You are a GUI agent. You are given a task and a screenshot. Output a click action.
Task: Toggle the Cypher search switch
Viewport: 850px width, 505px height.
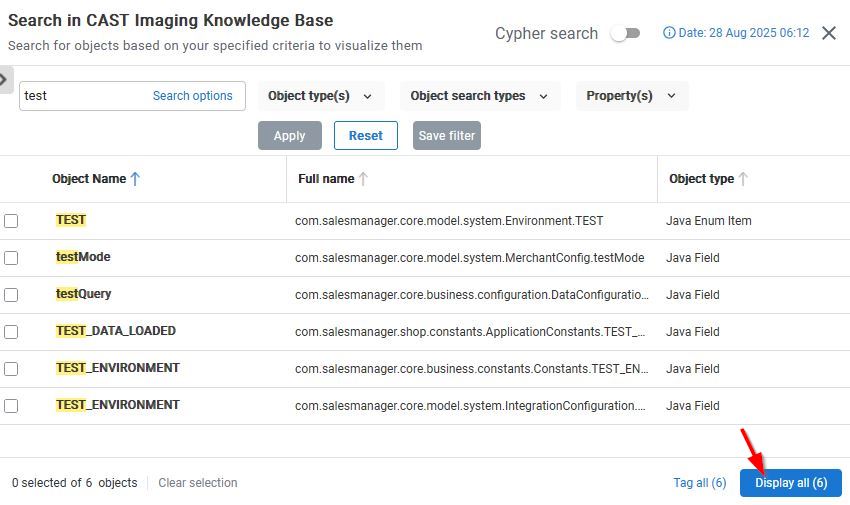click(625, 33)
